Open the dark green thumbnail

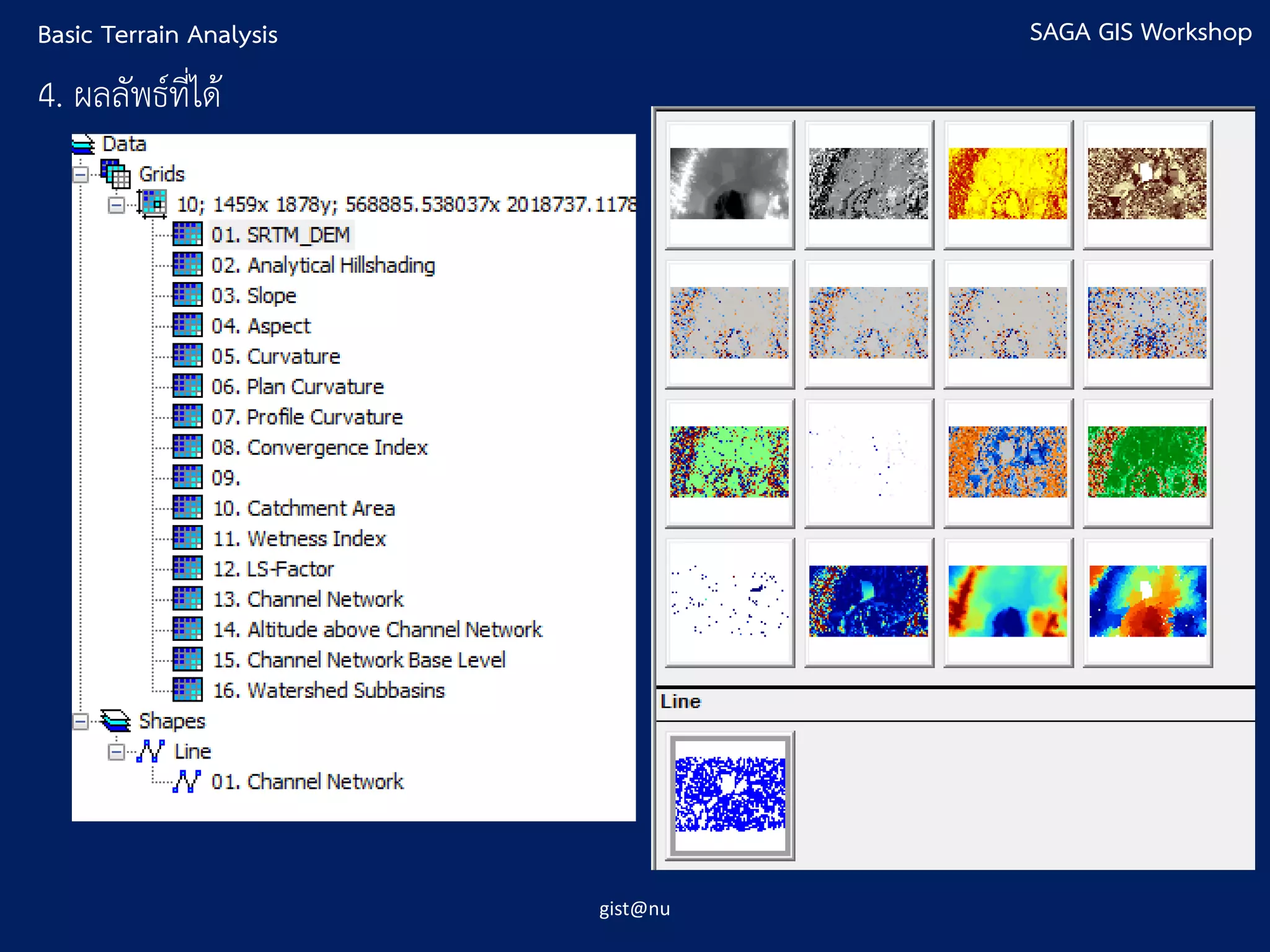pos(1147,463)
